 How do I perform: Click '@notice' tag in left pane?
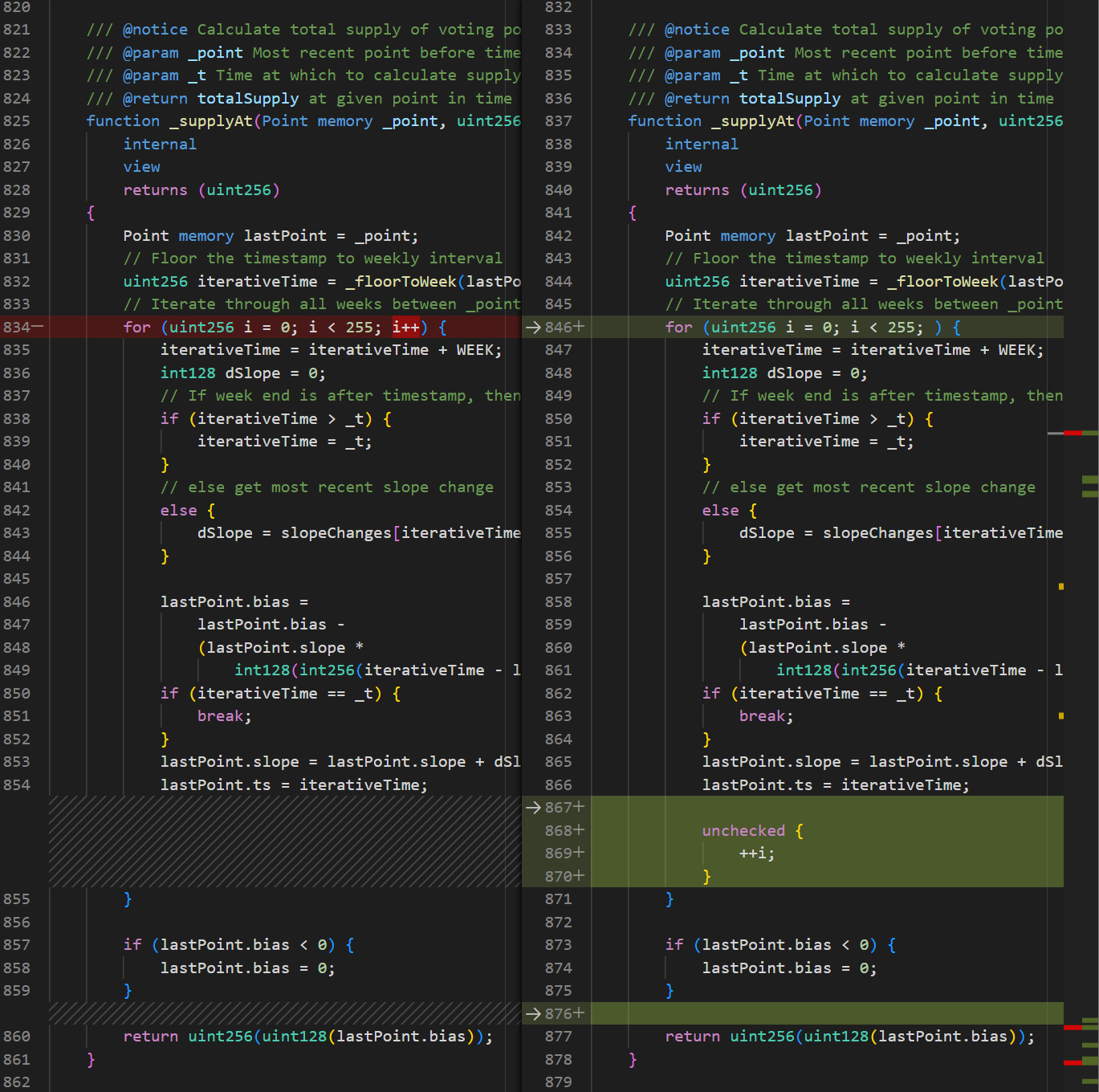point(155,29)
